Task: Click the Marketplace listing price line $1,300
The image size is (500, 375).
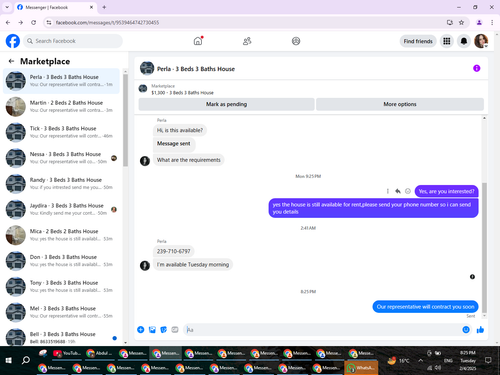Action: pos(182,93)
